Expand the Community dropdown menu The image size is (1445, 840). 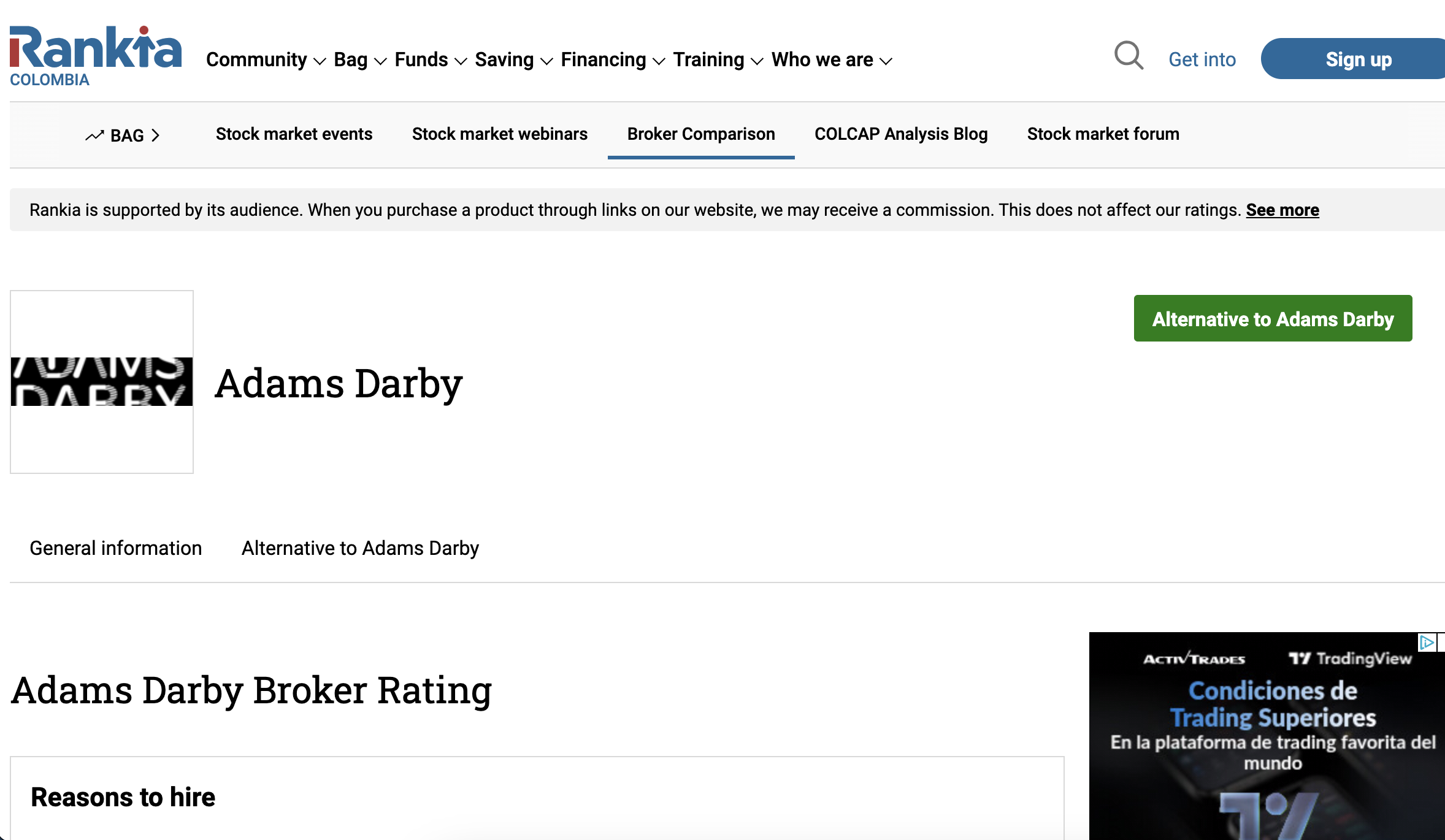click(x=266, y=59)
